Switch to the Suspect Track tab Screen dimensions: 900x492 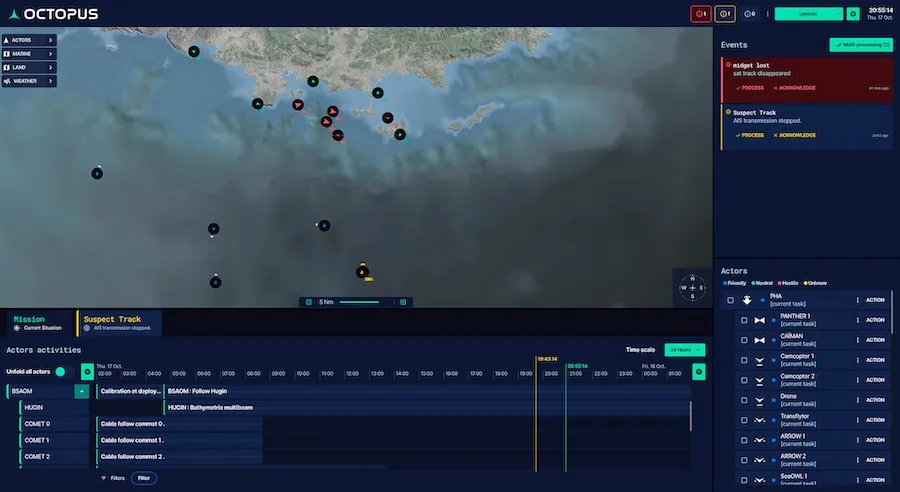tap(118, 323)
